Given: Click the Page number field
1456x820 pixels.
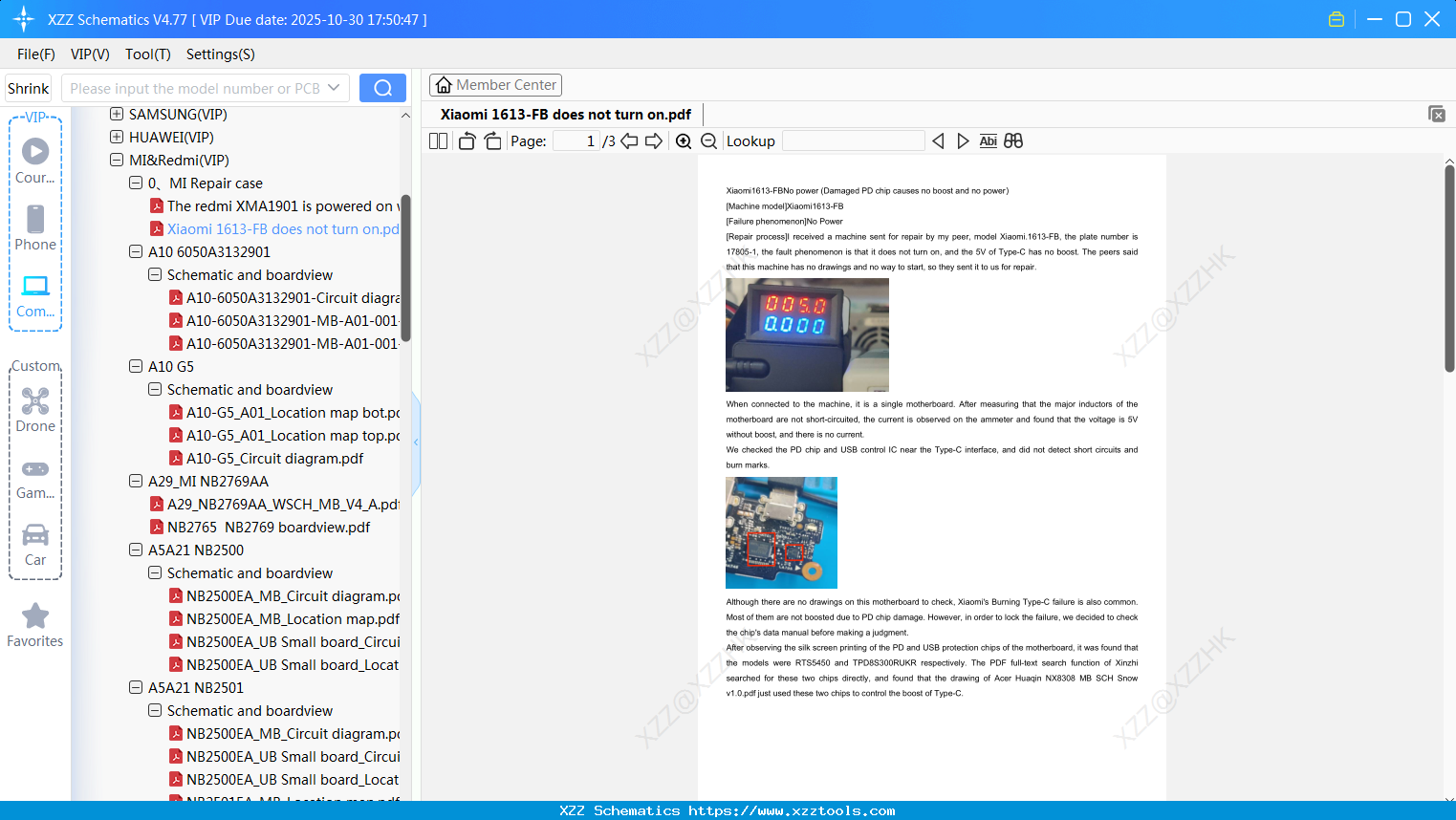Looking at the screenshot, I should click(x=576, y=141).
